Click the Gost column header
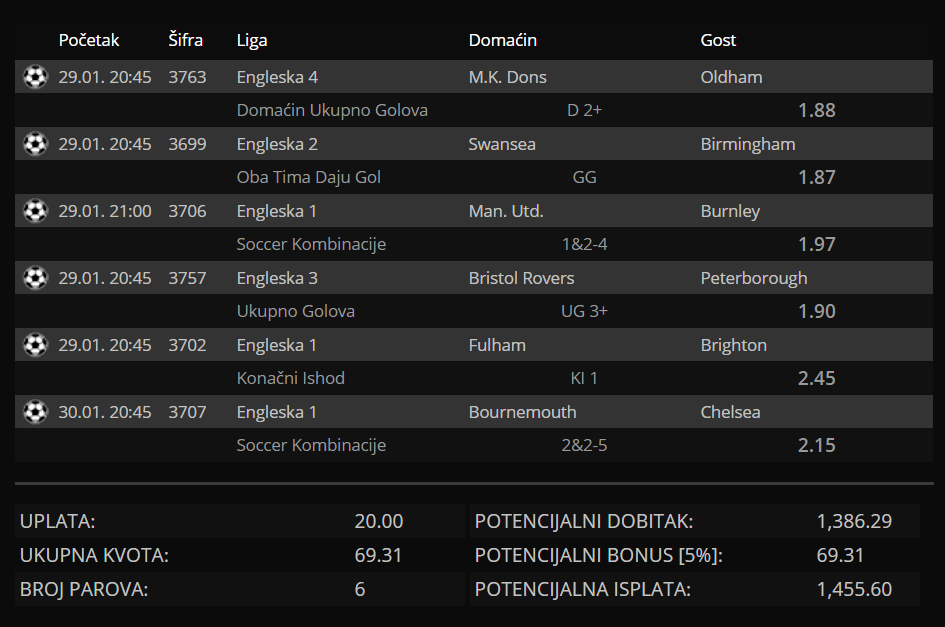This screenshot has height=627, width=945. tap(718, 40)
